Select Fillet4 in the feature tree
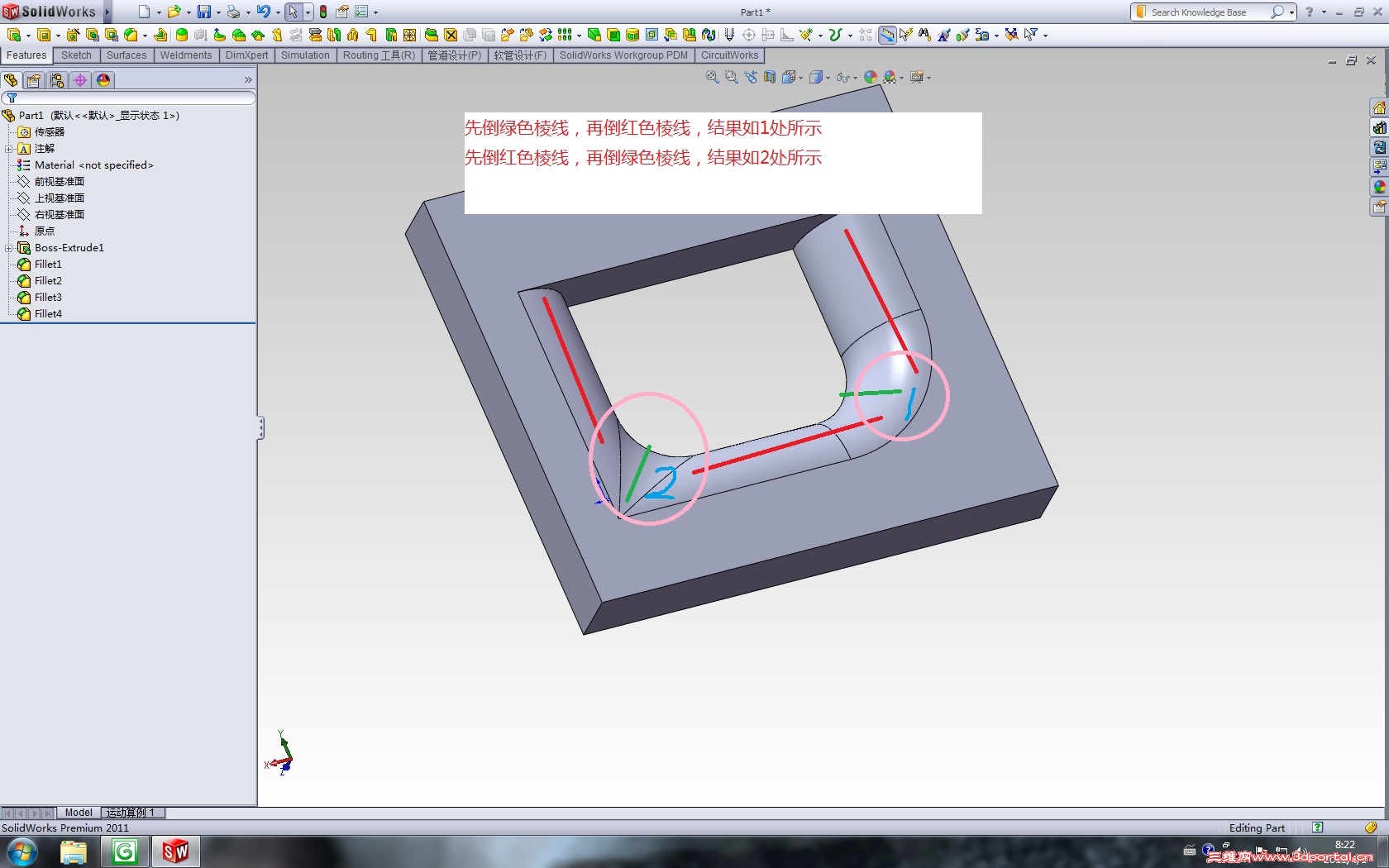Screen dimensions: 1389x868 pos(48,314)
